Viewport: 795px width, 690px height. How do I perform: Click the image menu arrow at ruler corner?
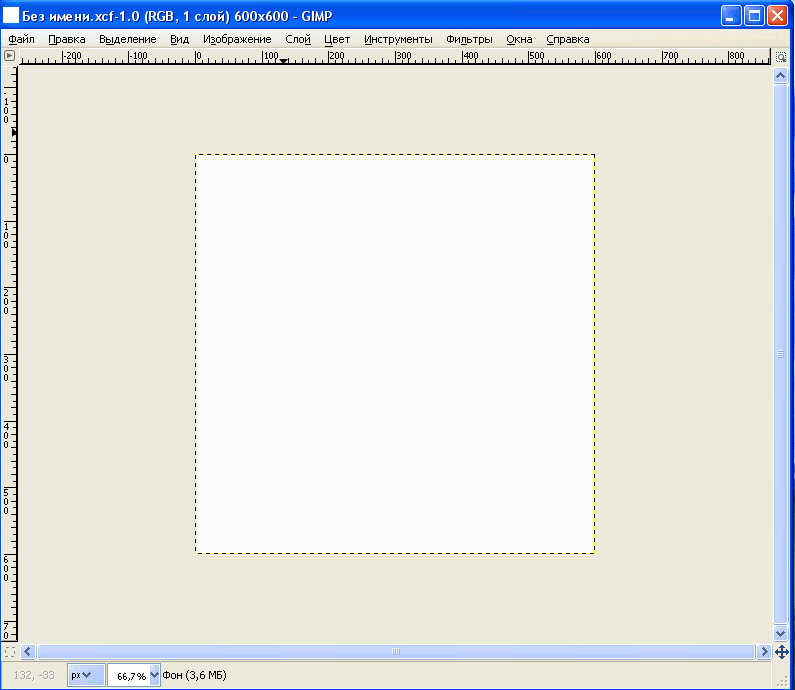coord(9,56)
